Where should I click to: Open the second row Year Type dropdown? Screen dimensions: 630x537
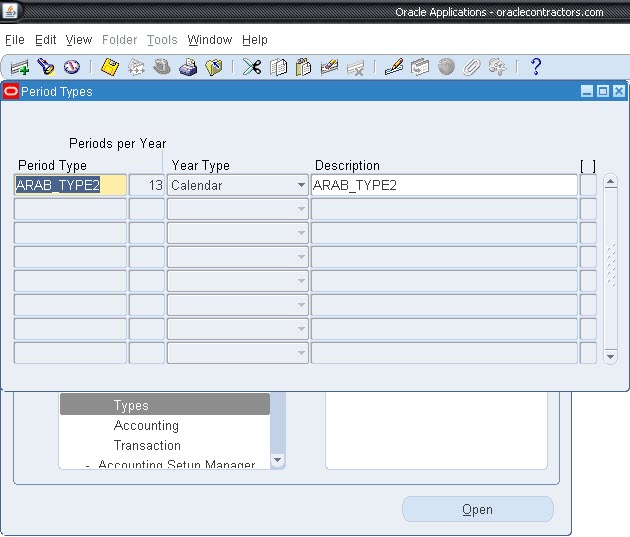pyautogui.click(x=301, y=209)
